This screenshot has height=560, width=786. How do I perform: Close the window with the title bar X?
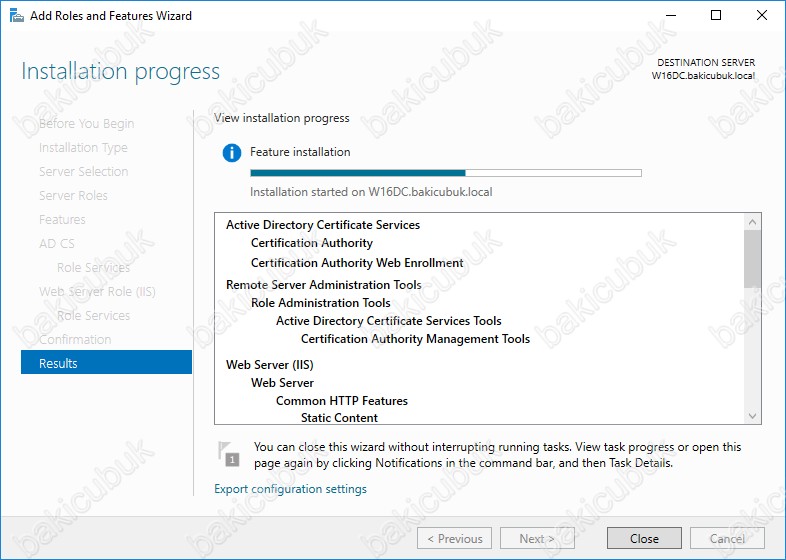[761, 16]
